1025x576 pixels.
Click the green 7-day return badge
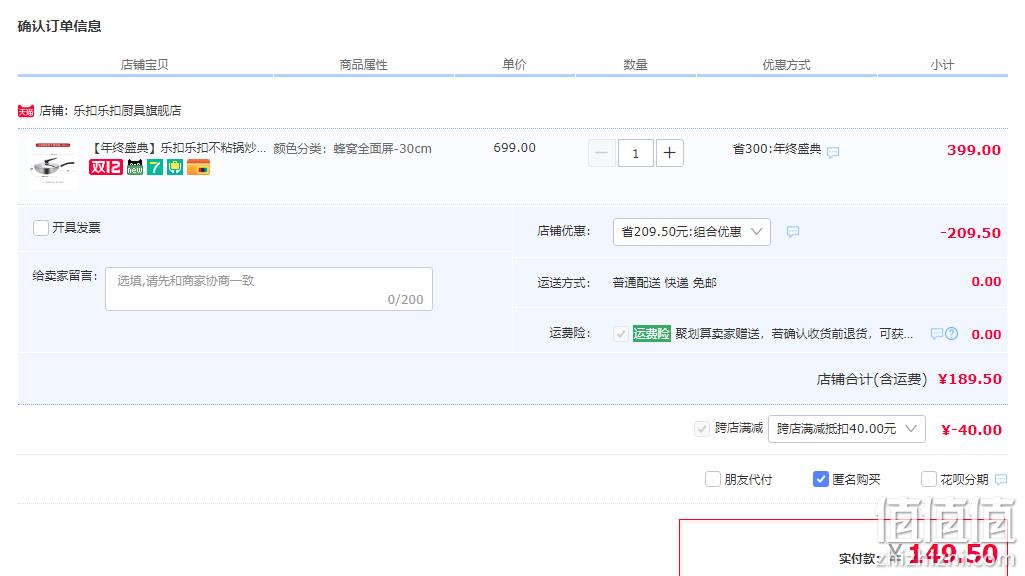(154, 167)
